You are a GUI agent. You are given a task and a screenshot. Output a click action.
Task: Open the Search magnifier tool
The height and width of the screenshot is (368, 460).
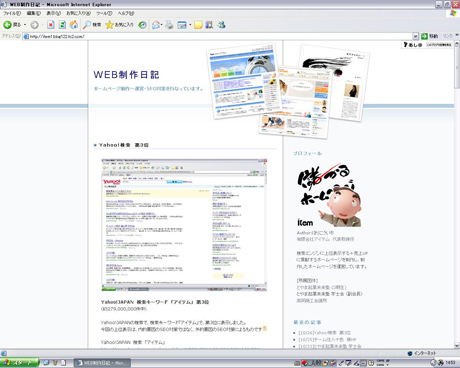point(92,25)
